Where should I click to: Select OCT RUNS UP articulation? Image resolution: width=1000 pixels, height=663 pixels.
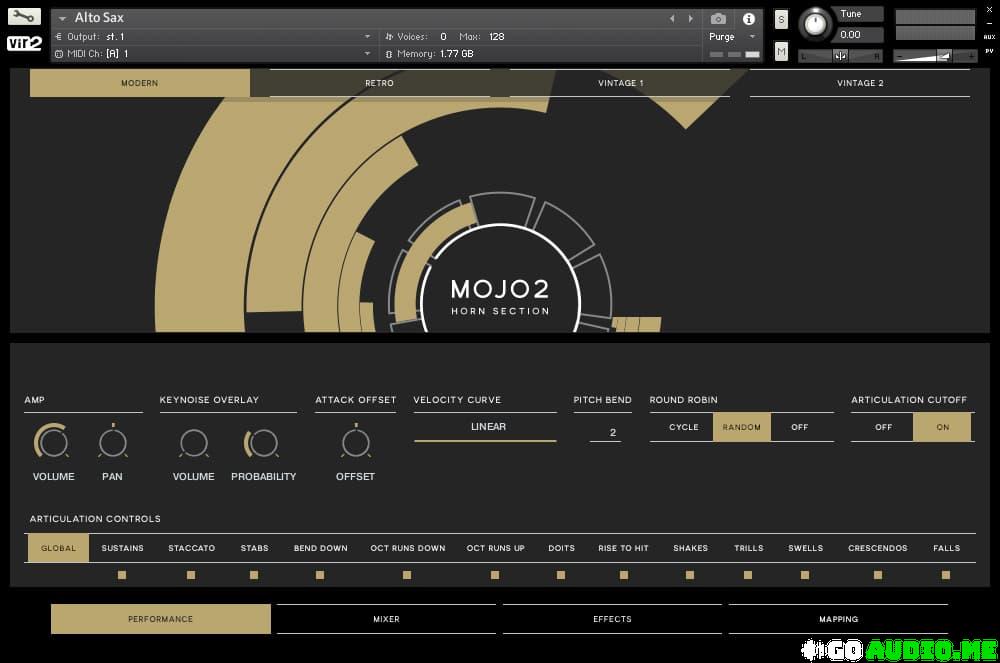click(496, 548)
